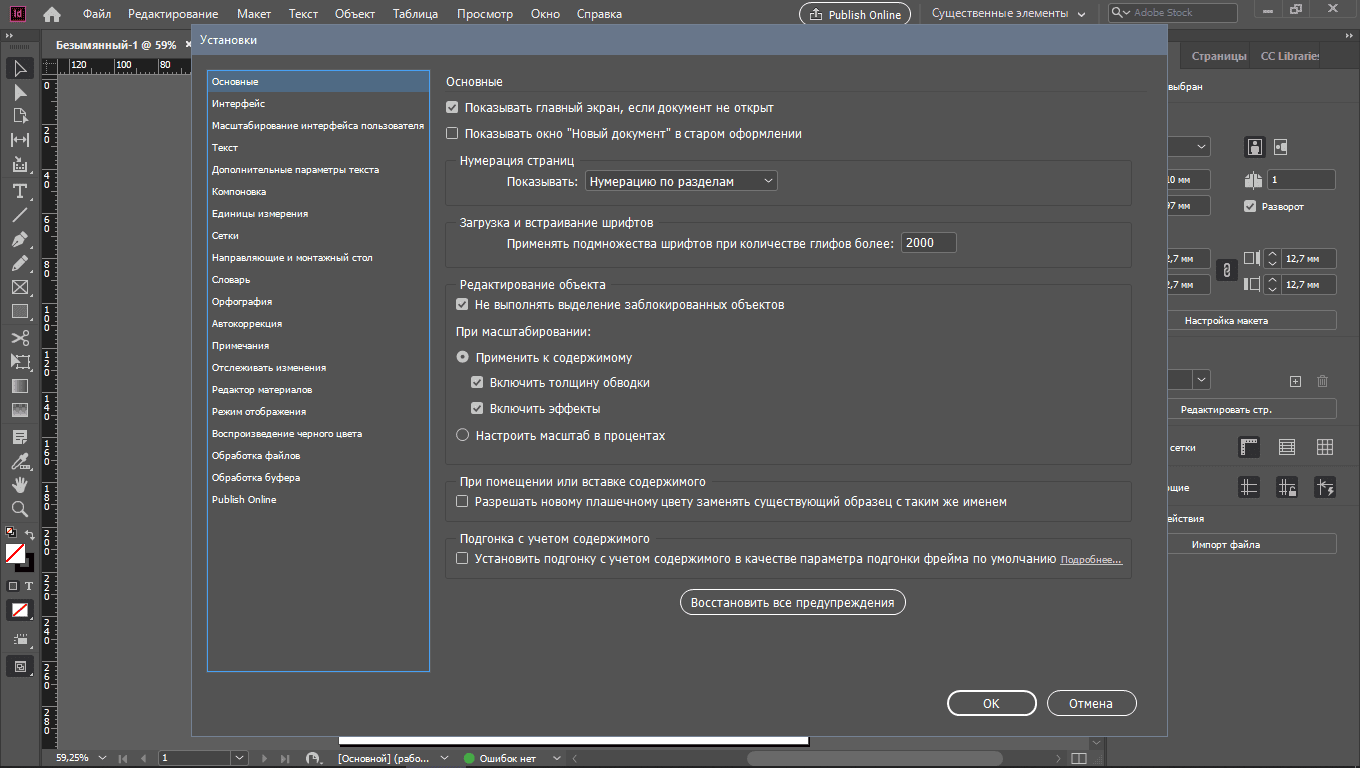The image size is (1360, 768).
Task: Select the Line tool
Action: [x=20, y=215]
